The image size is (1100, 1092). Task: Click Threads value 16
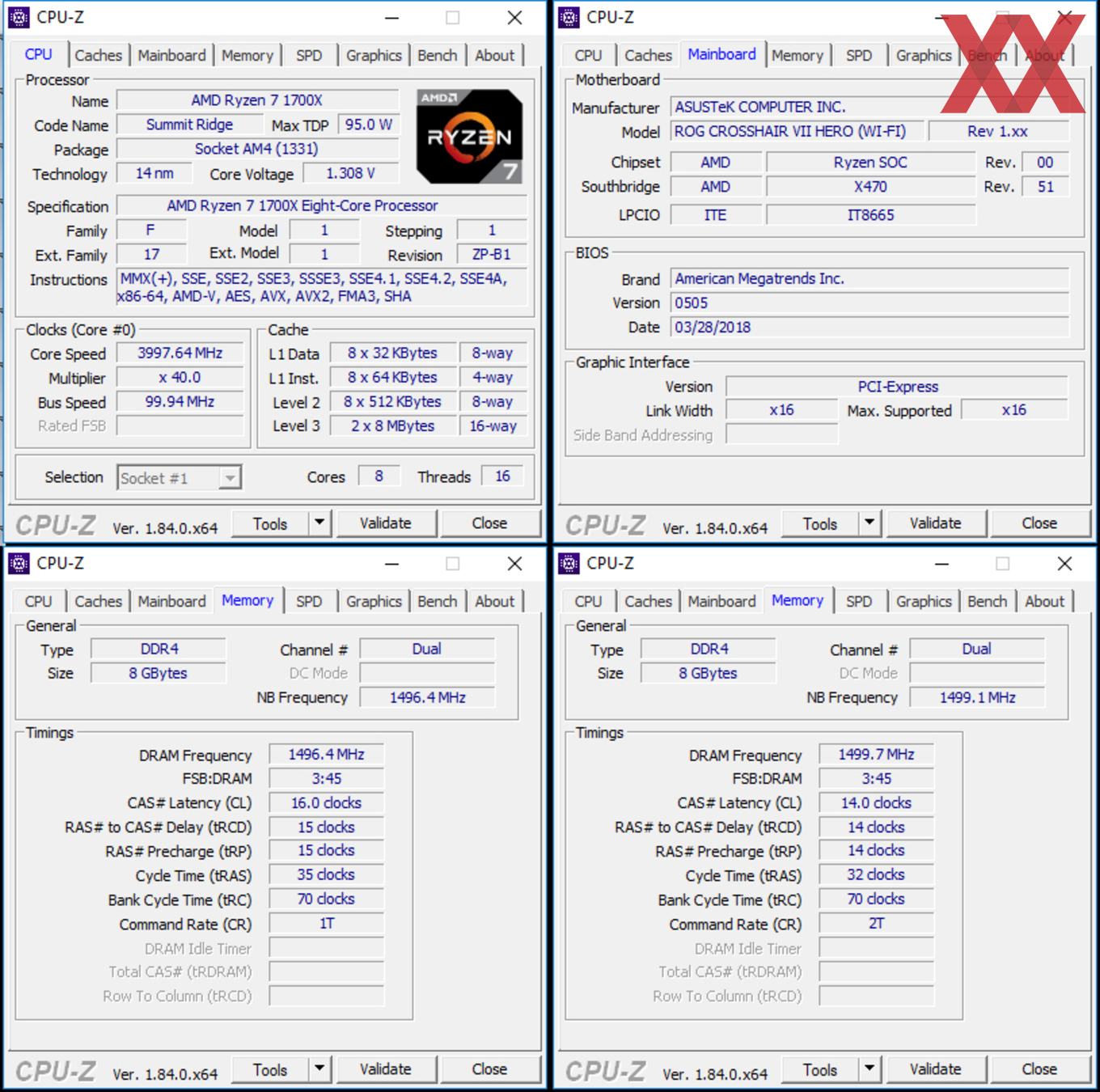coord(502,476)
